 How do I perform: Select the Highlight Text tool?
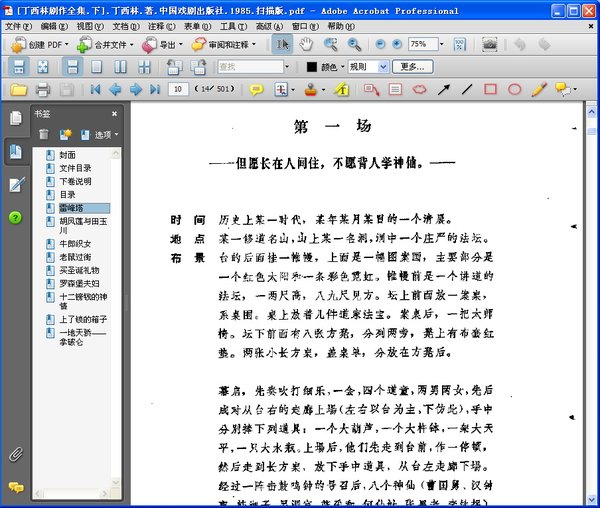(342, 90)
